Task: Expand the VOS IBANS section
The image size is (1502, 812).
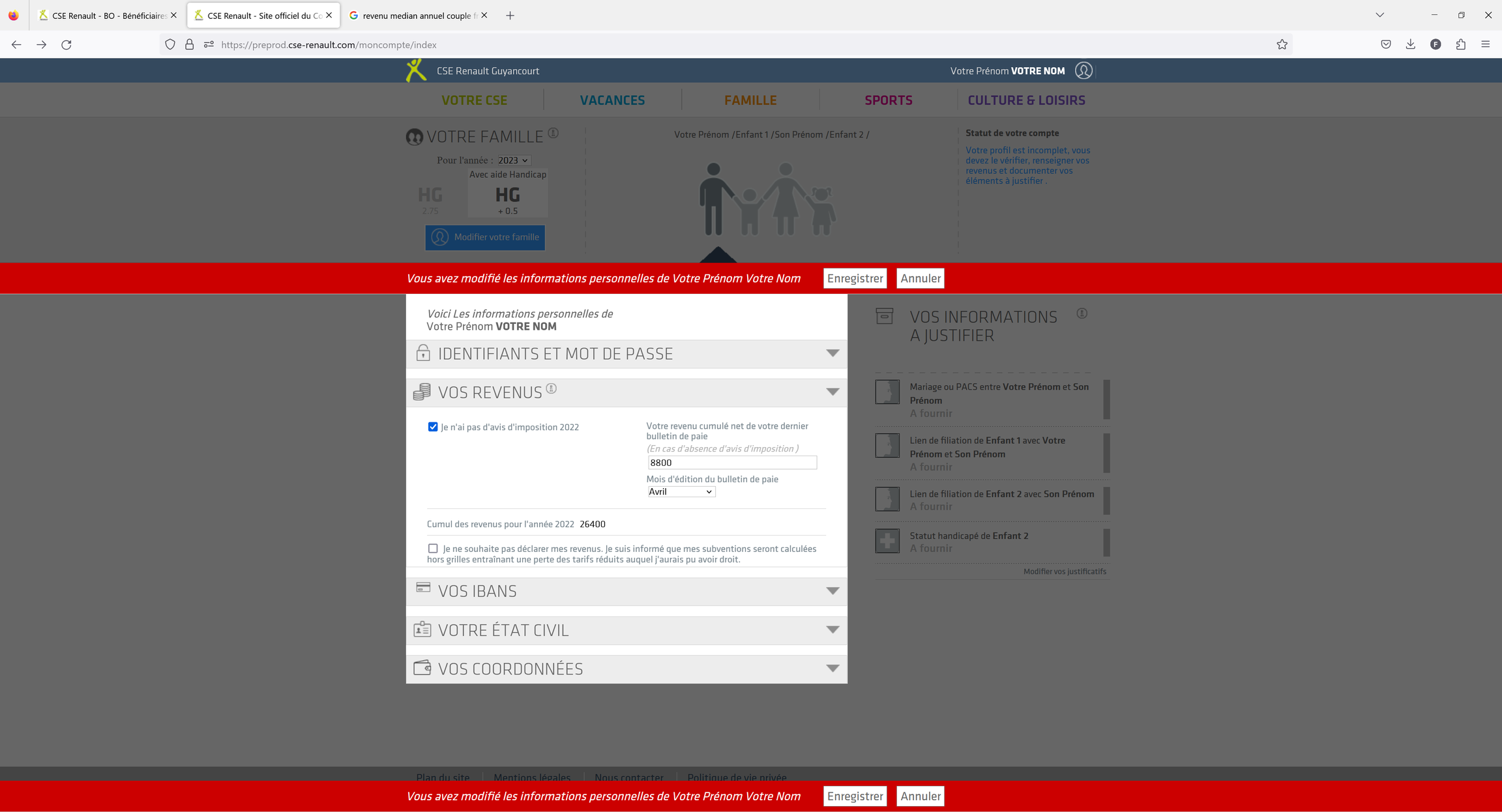Action: click(x=626, y=591)
